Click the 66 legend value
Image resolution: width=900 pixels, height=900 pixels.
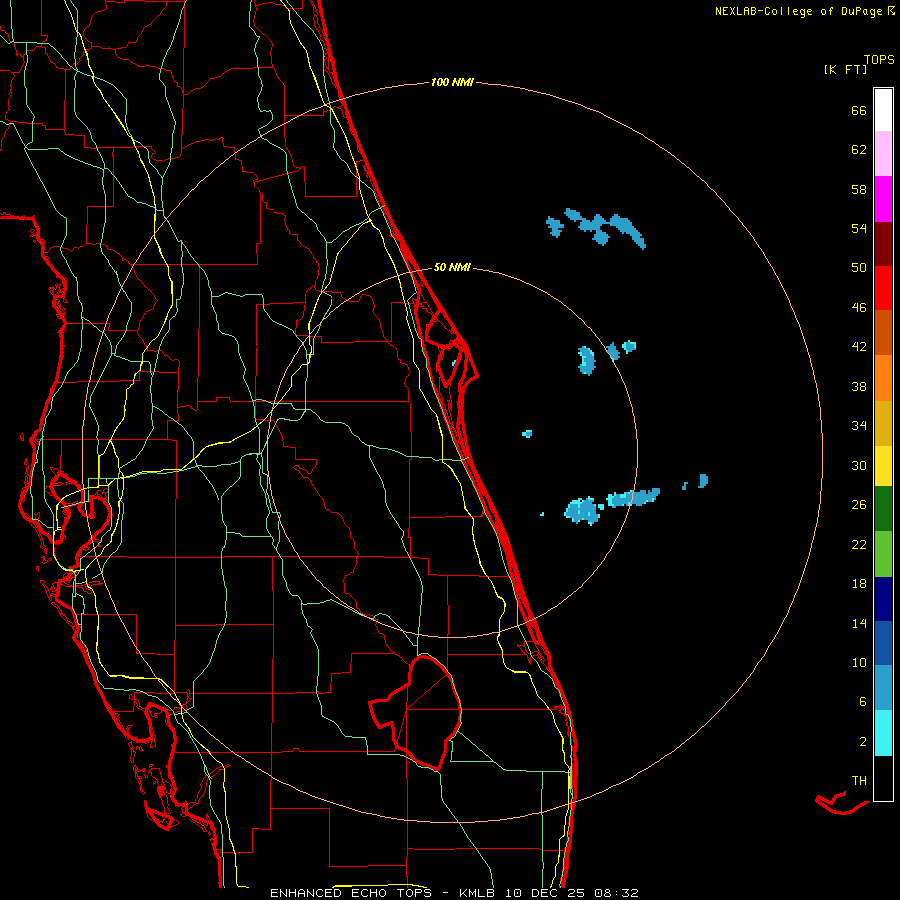coord(859,110)
